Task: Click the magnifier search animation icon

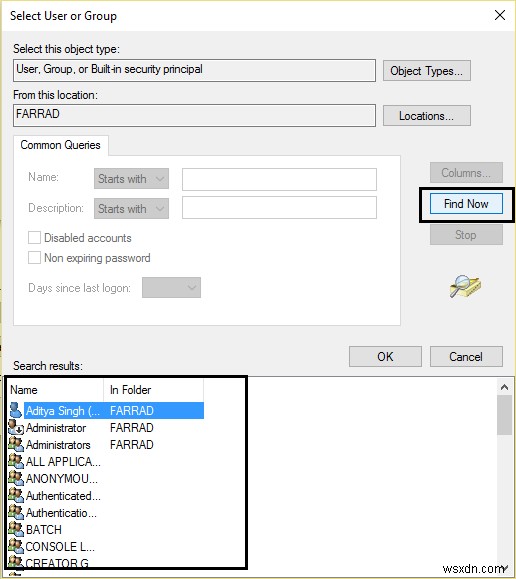Action: click(465, 286)
